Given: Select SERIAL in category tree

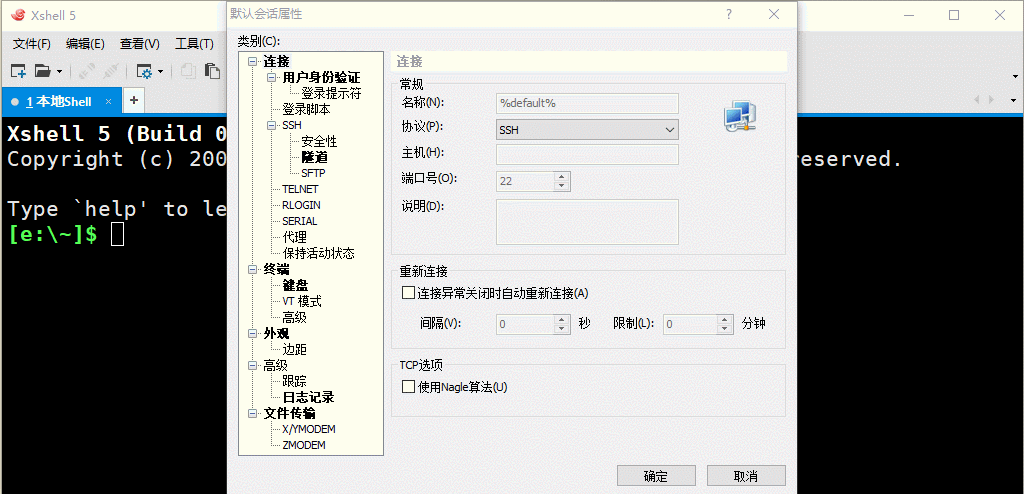Looking at the screenshot, I should [x=300, y=221].
